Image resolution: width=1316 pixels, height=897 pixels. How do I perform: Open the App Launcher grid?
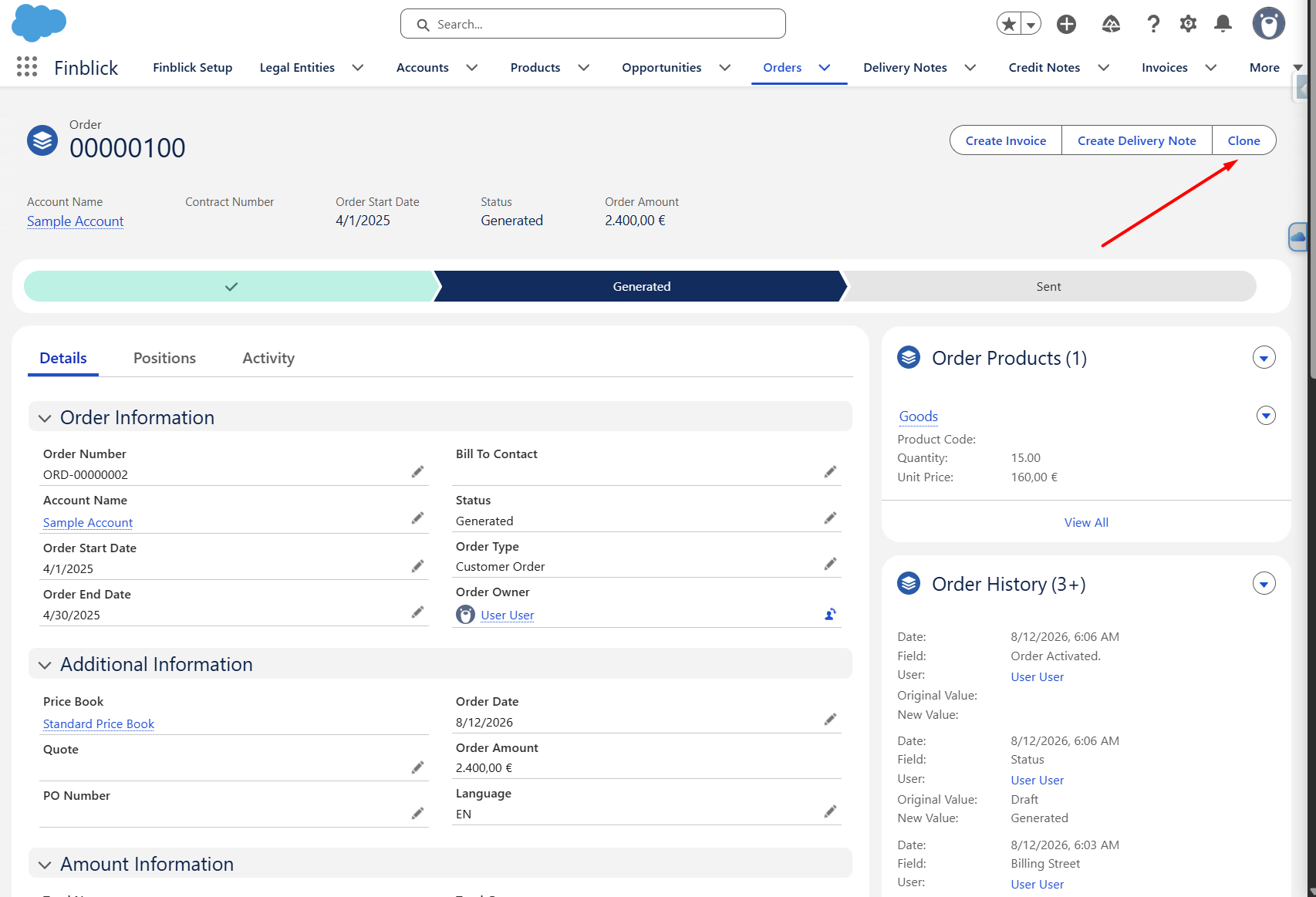(x=27, y=67)
